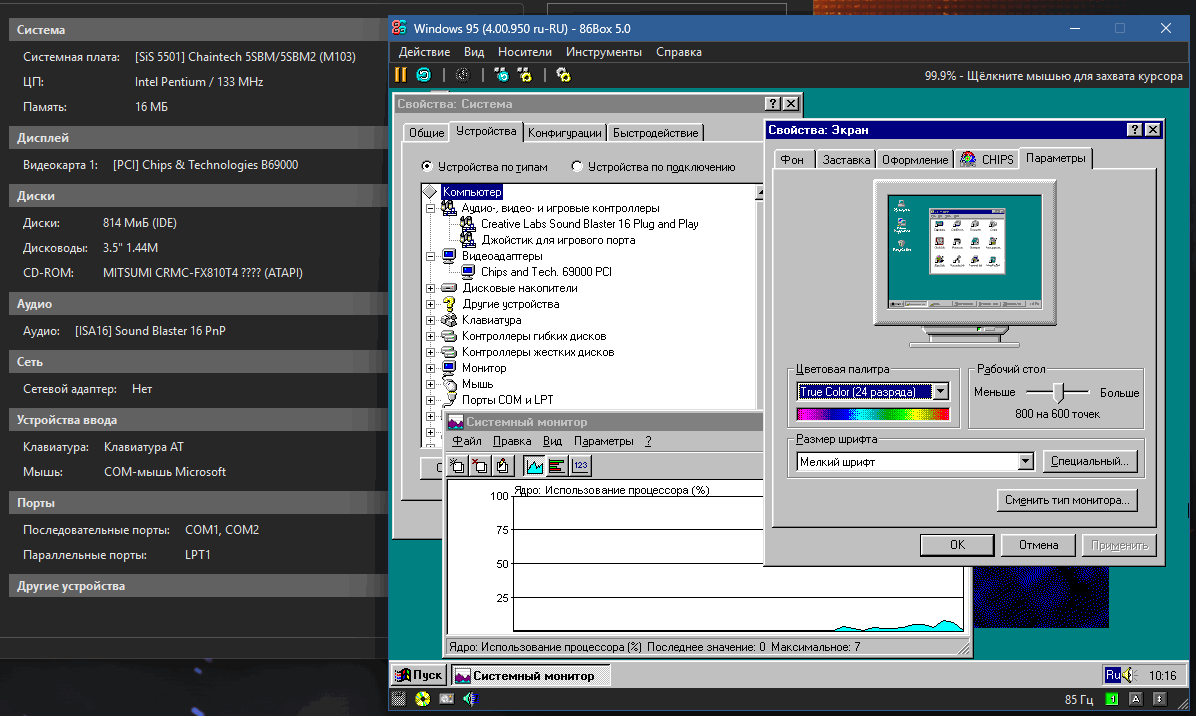Viewport: 1196px width, 716px height.
Task: Open the Пуск start menu button
Action: [x=418, y=675]
